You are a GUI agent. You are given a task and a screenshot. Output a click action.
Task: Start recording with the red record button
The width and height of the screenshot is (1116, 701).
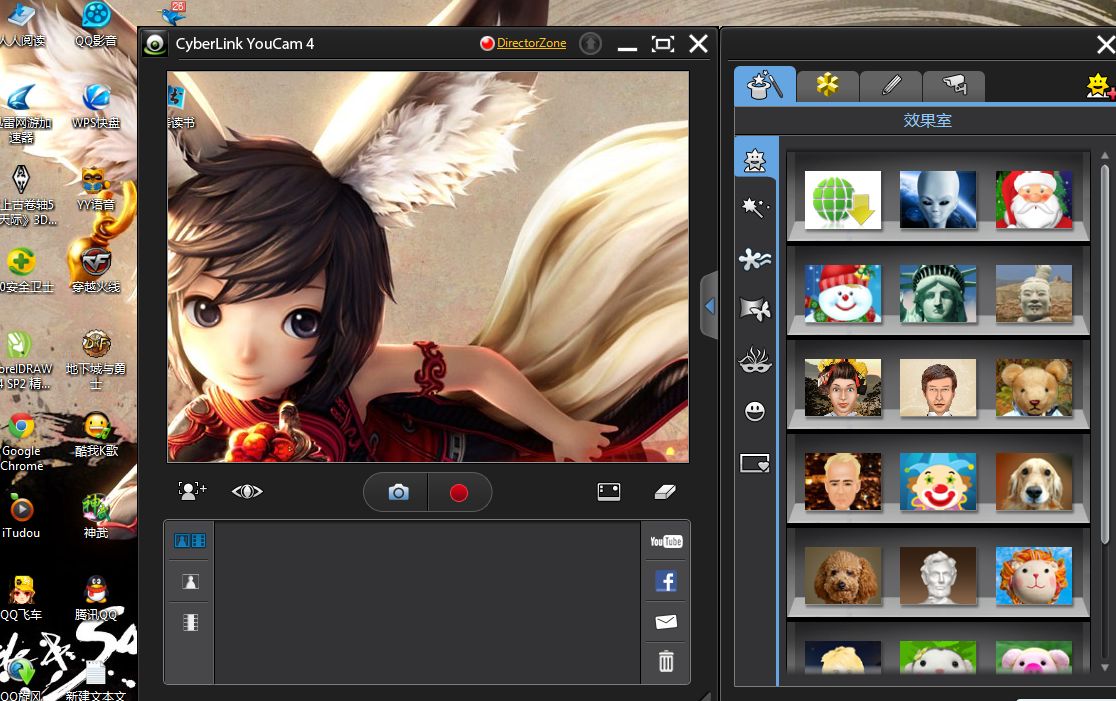459,492
